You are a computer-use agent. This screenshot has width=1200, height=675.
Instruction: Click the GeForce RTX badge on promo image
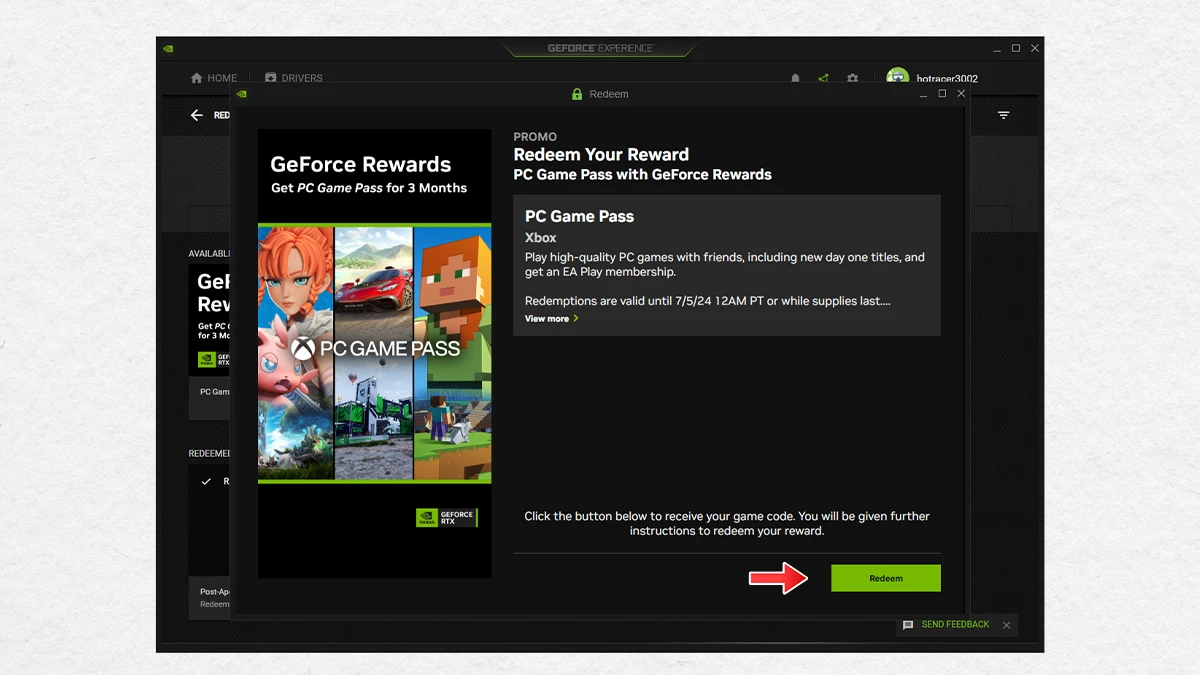click(446, 518)
